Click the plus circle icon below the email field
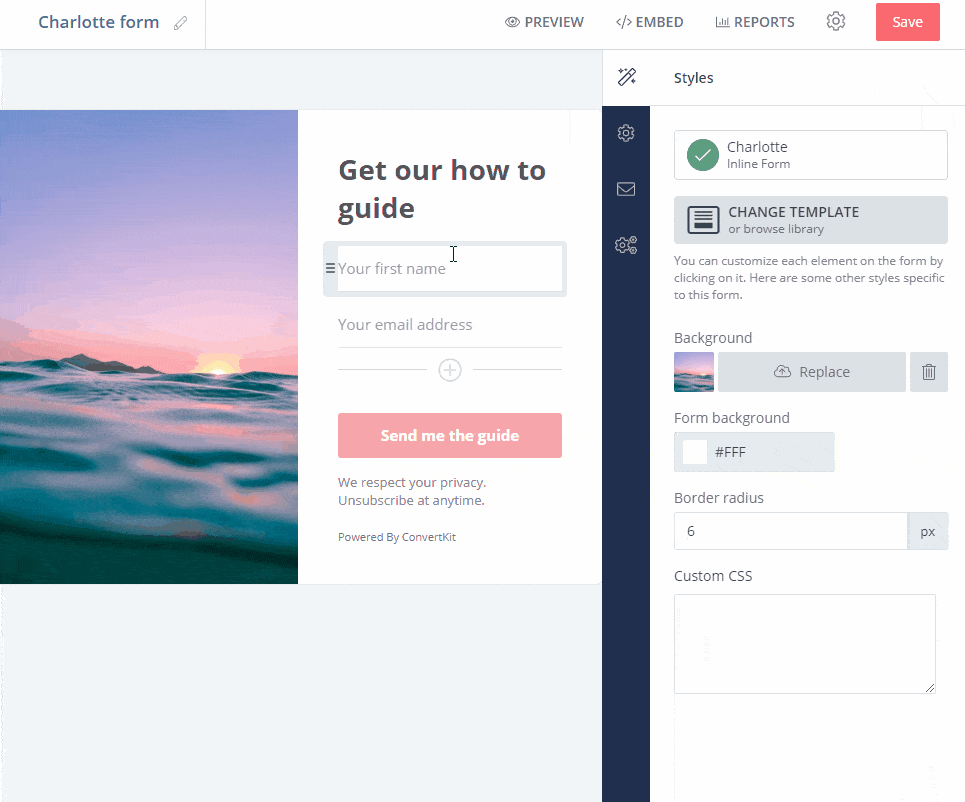This screenshot has width=965, height=802. [x=449, y=369]
